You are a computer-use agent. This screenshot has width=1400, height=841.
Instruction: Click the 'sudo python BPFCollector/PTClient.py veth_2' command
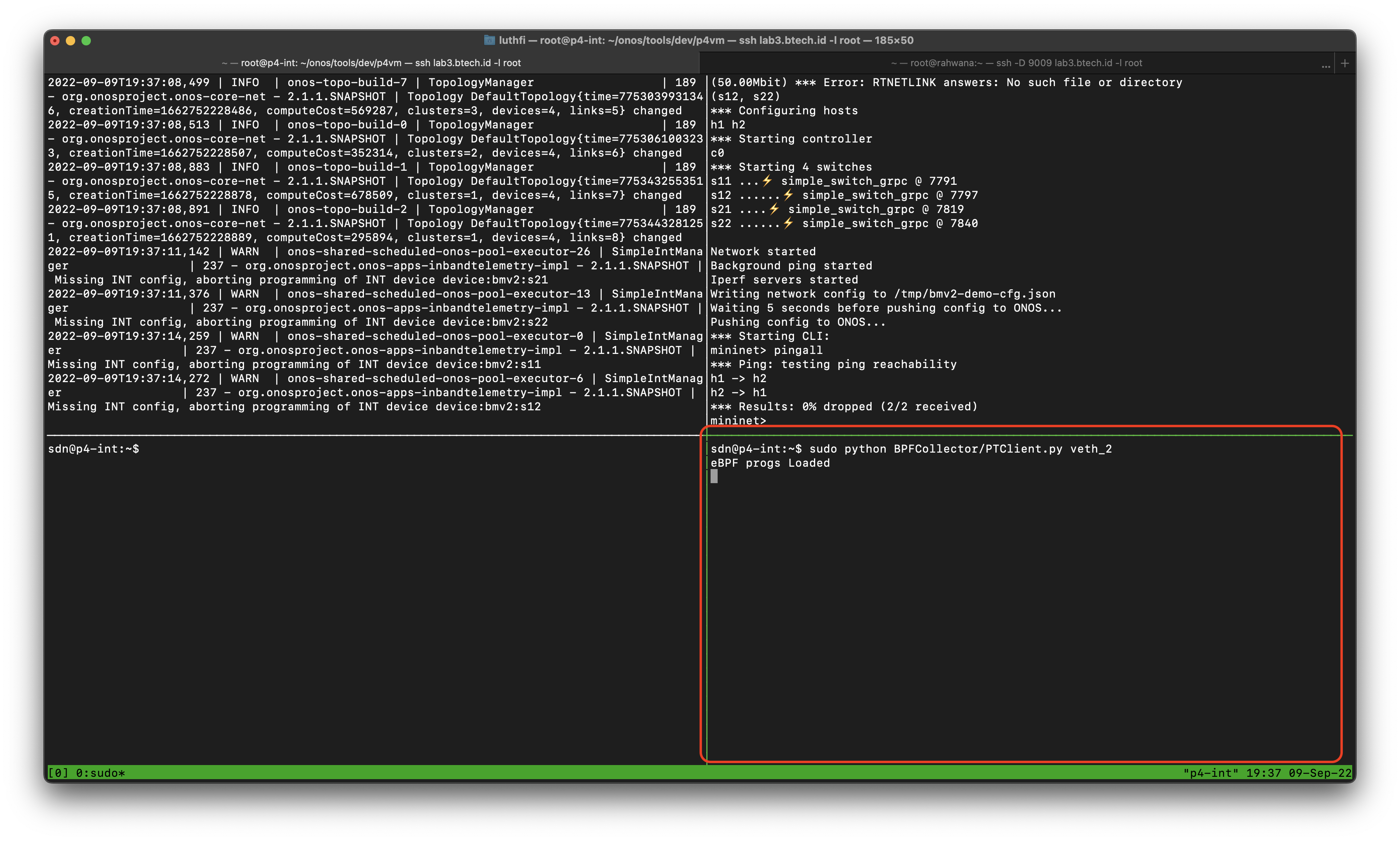960,449
